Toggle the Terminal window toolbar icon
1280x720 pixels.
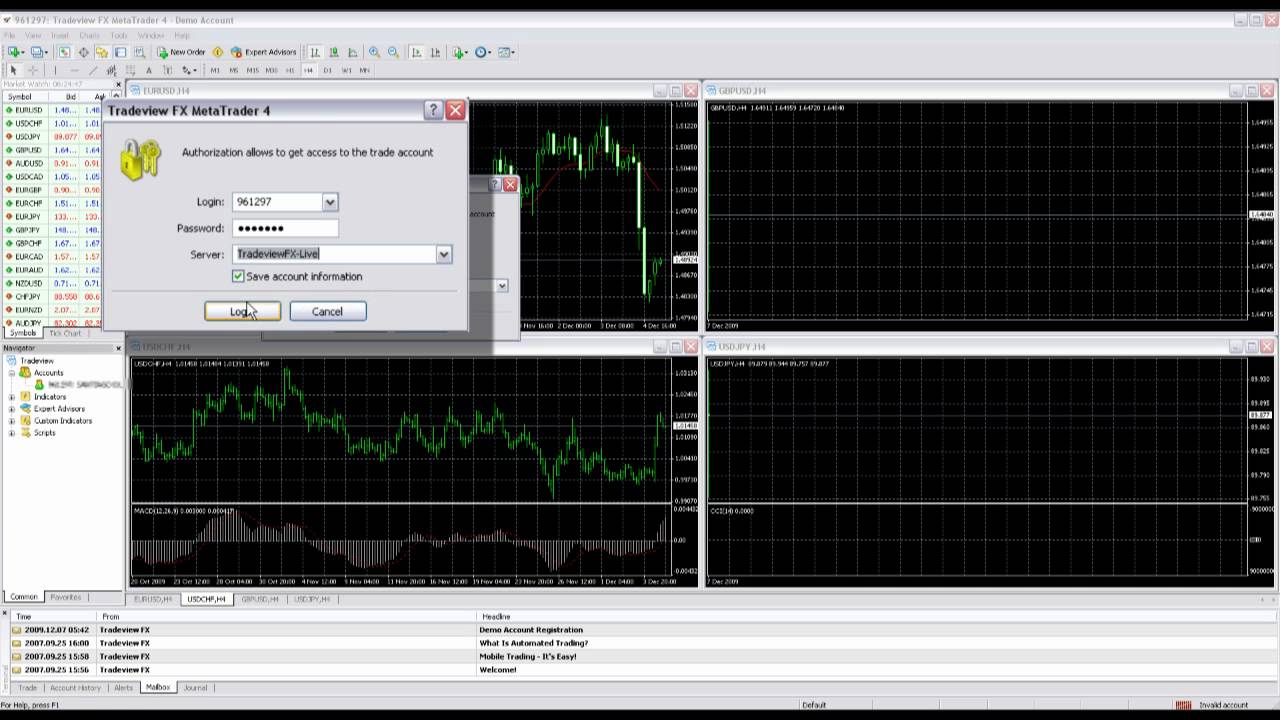[x=120, y=52]
